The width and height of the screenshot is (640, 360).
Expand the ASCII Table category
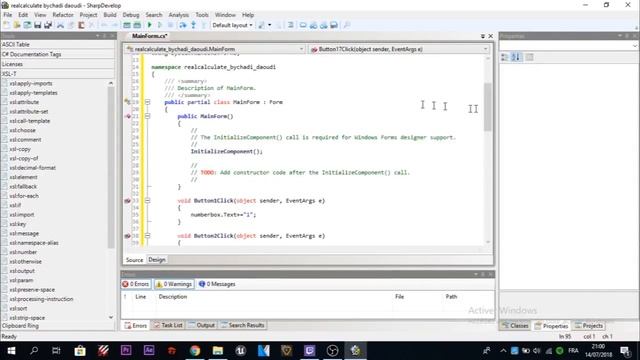58,44
